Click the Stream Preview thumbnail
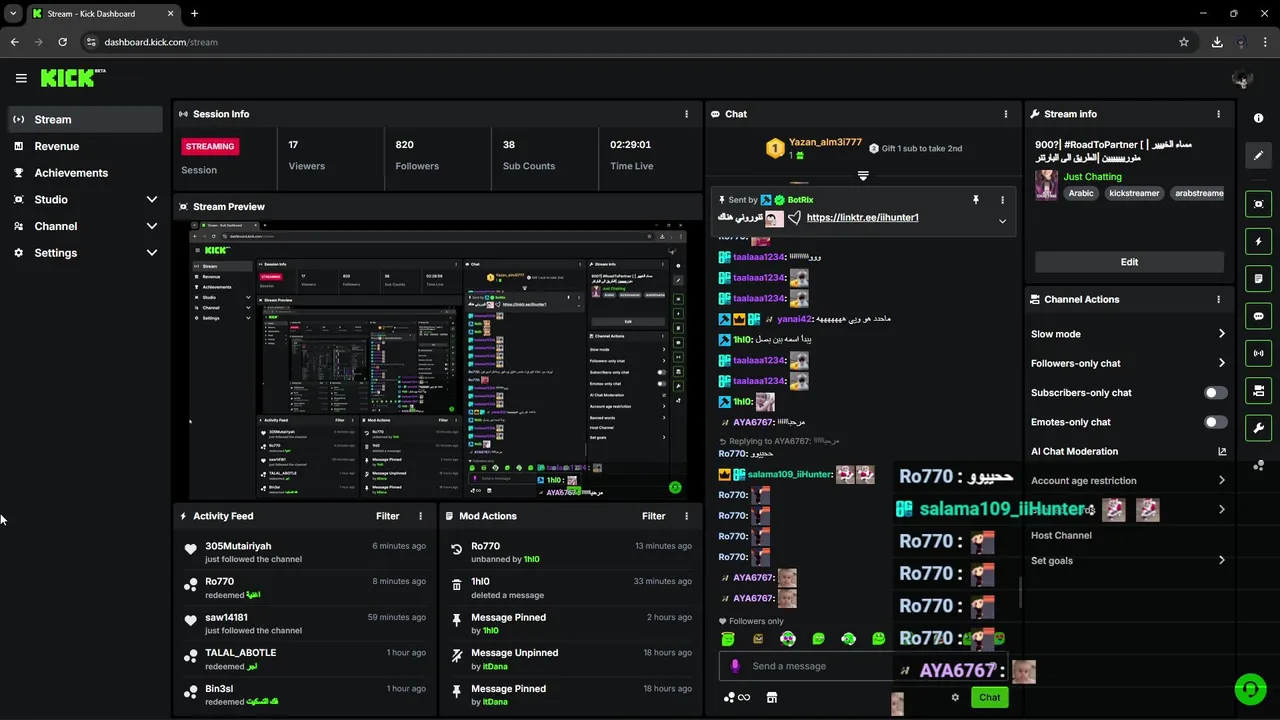The height and width of the screenshot is (720, 1280). pyautogui.click(x=438, y=360)
